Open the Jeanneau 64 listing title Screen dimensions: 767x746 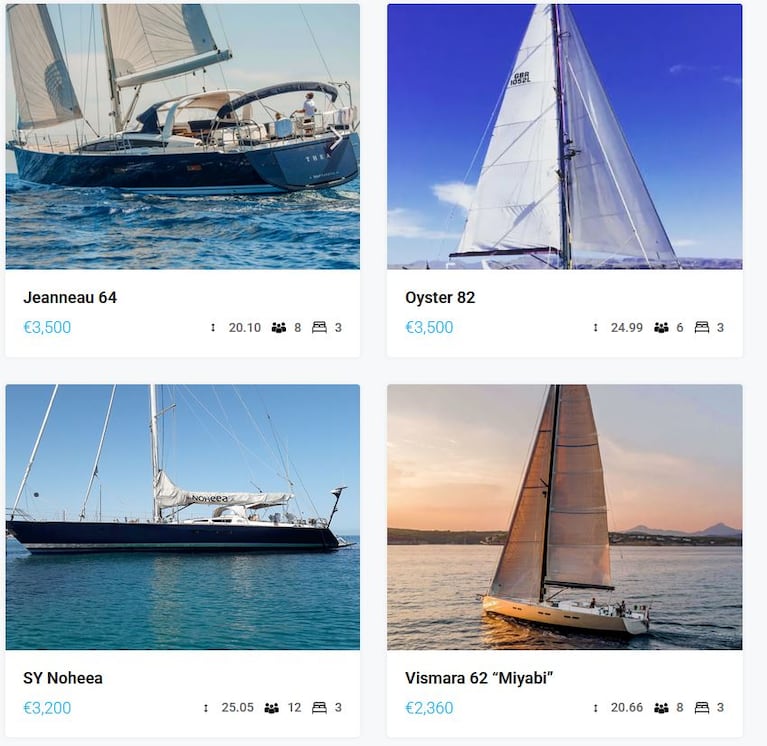70,297
